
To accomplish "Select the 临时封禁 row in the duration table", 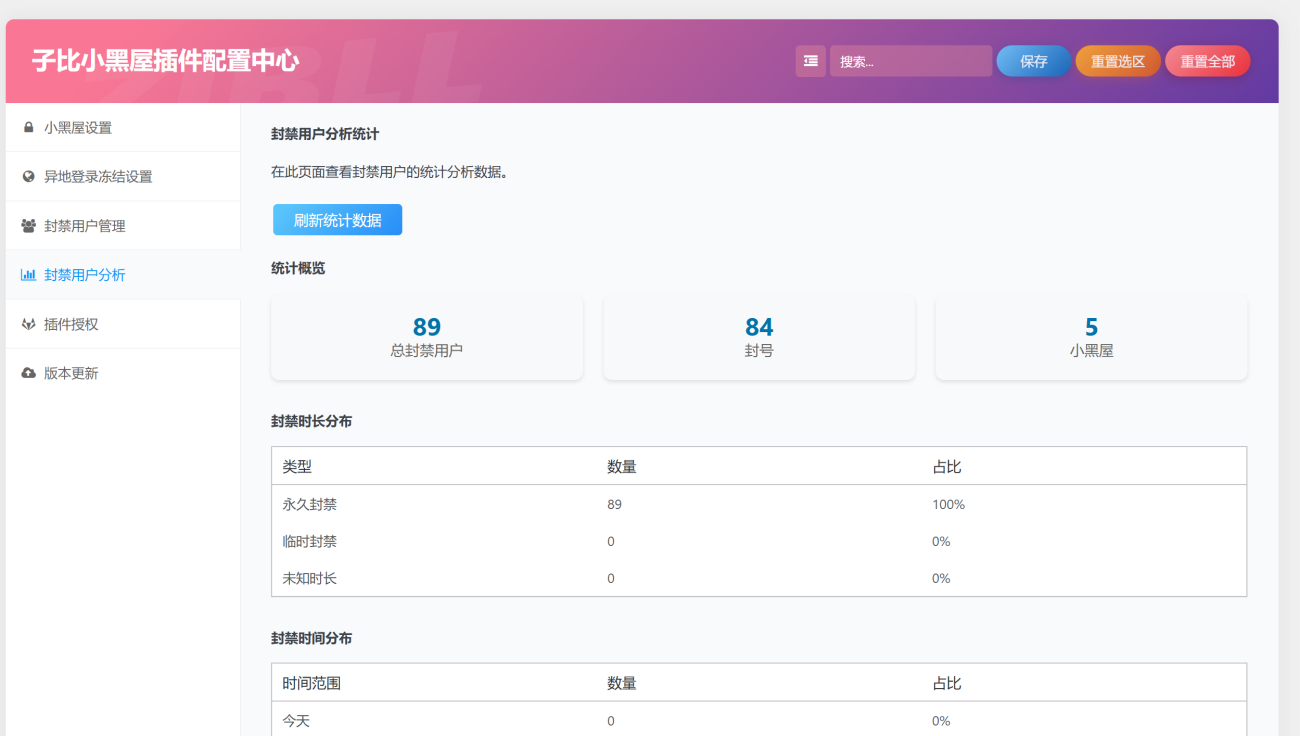I will 759,541.
